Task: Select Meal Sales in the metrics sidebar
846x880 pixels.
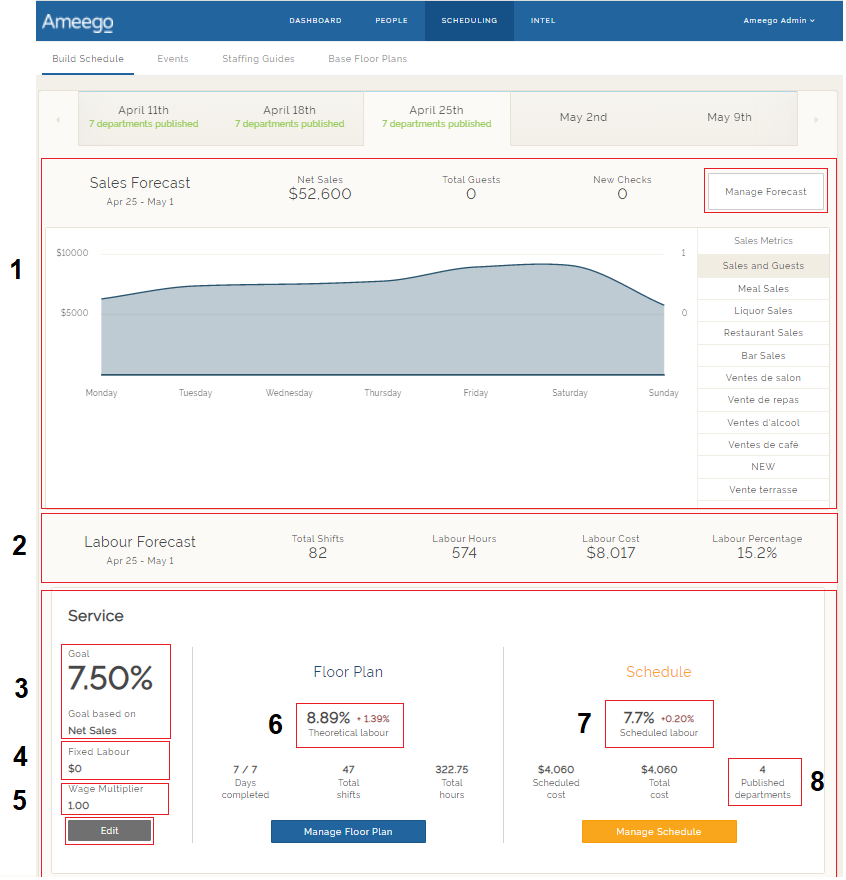Action: pyautogui.click(x=763, y=287)
